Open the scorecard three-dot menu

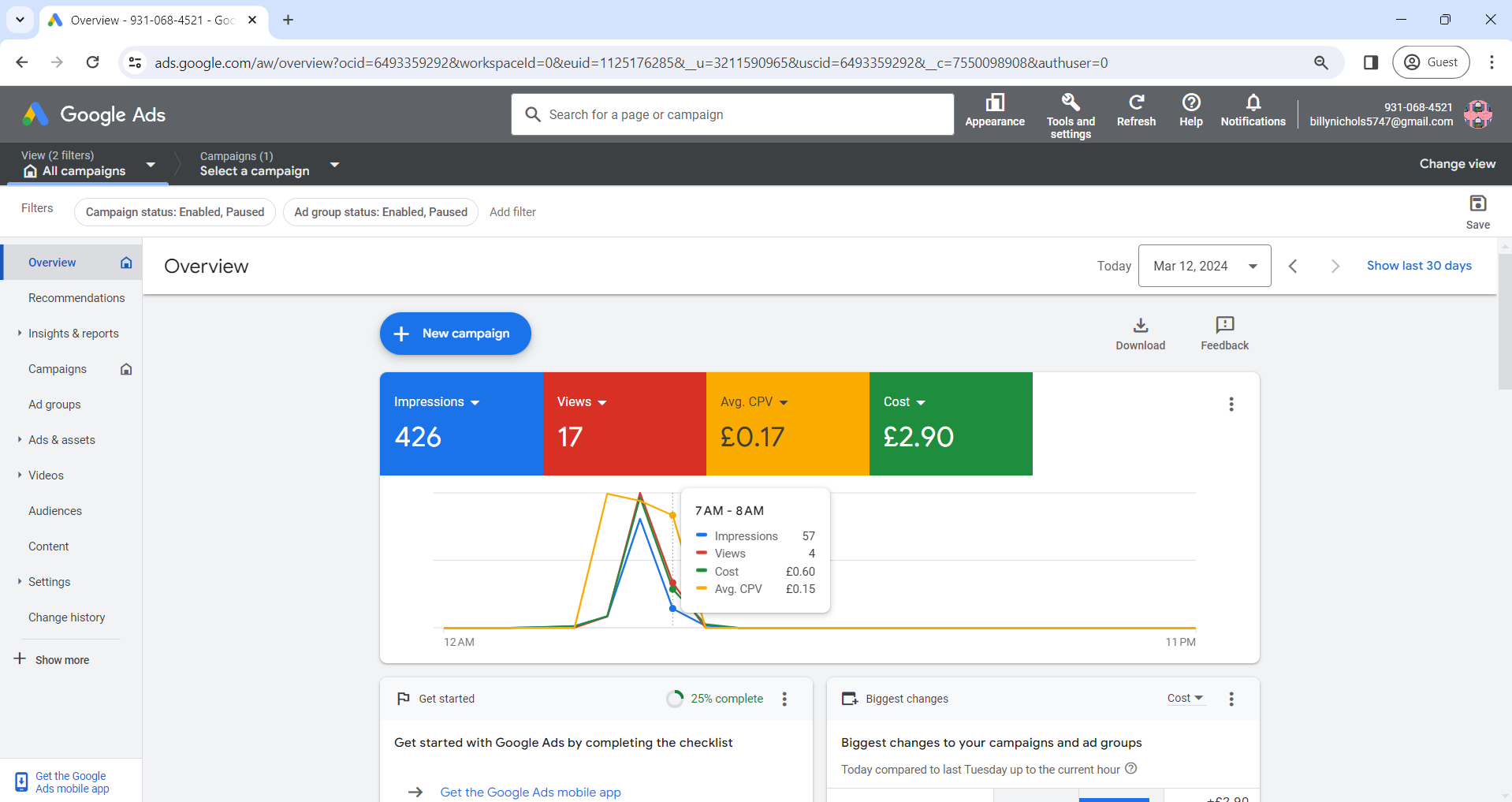point(1231,405)
